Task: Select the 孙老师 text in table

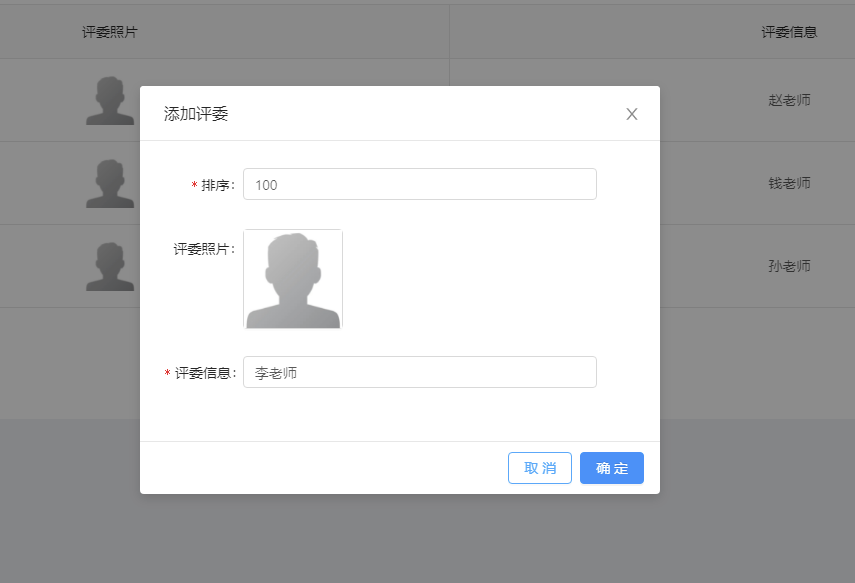Action: [789, 266]
